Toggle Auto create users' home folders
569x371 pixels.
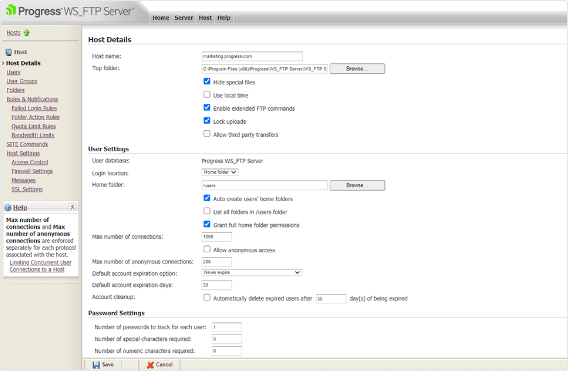(207, 198)
